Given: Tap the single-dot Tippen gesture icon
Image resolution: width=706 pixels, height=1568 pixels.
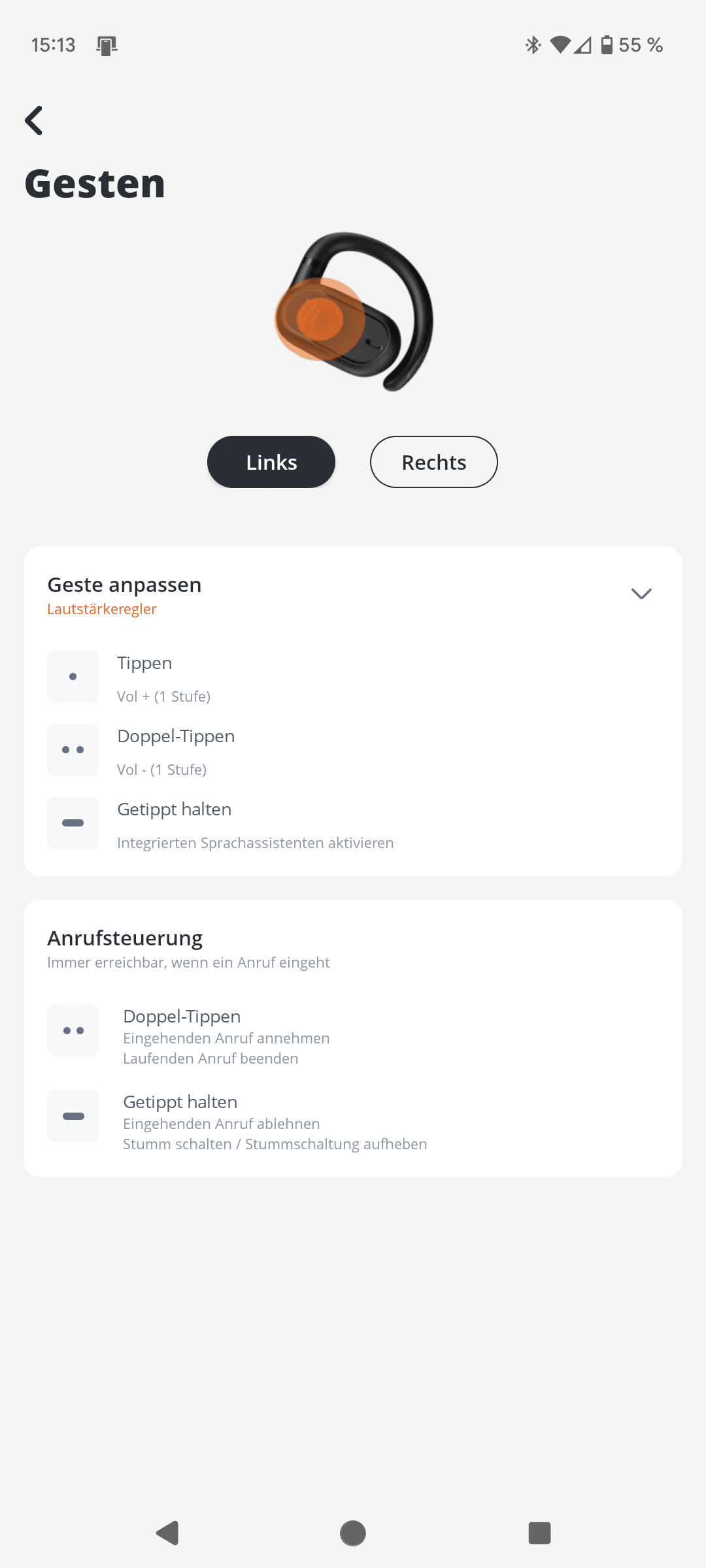Looking at the screenshot, I should [73, 677].
